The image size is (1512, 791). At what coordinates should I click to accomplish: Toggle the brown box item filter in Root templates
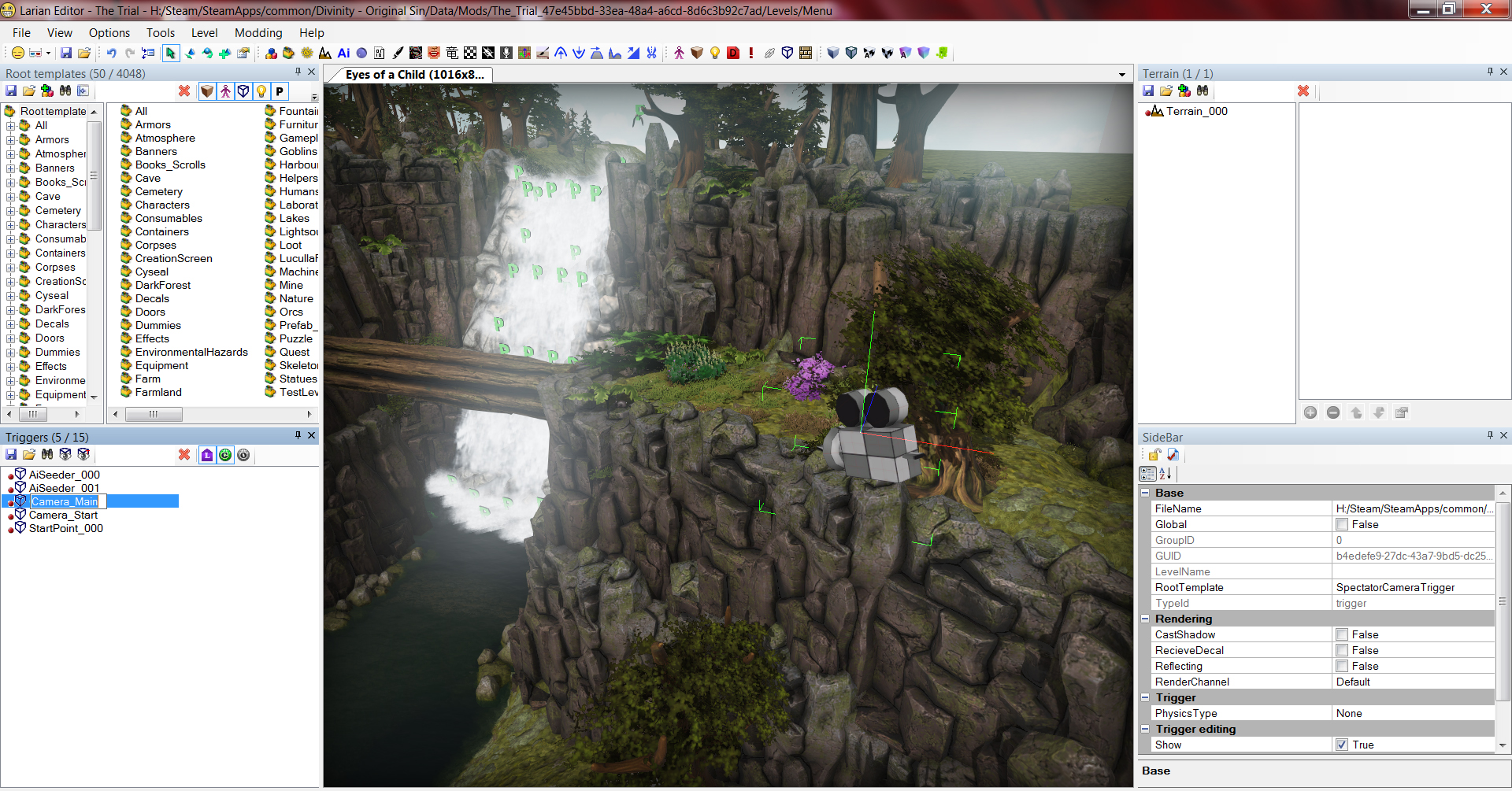point(207,91)
